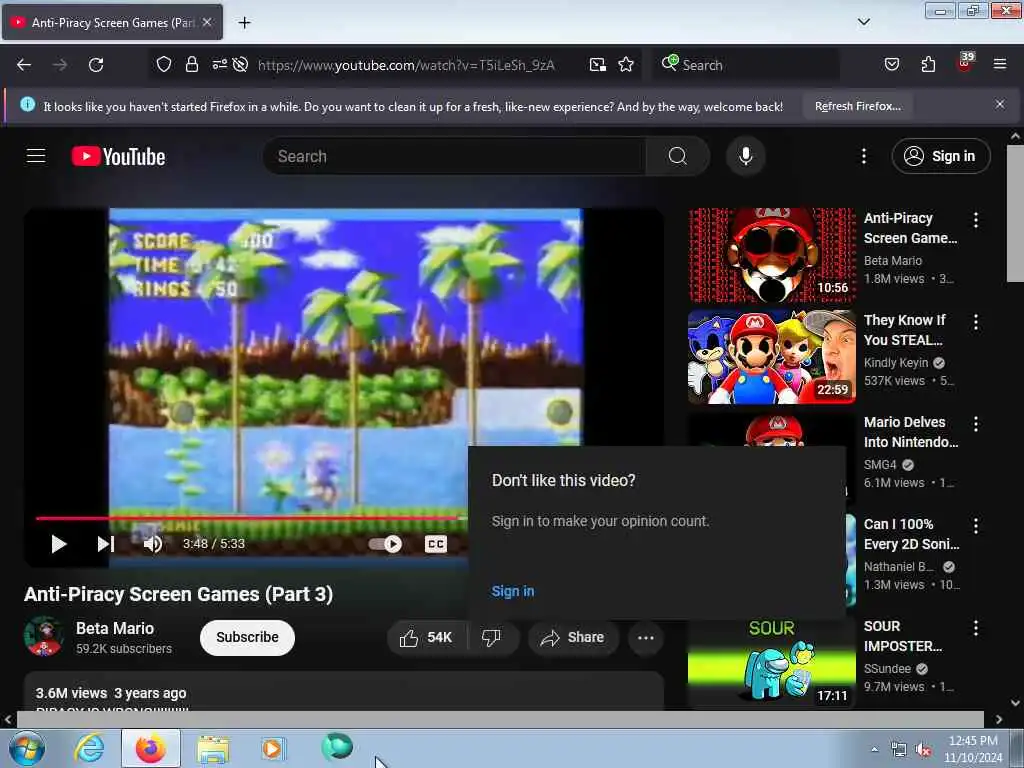
Task: Click the dislike thumbs down button
Action: (x=491, y=637)
